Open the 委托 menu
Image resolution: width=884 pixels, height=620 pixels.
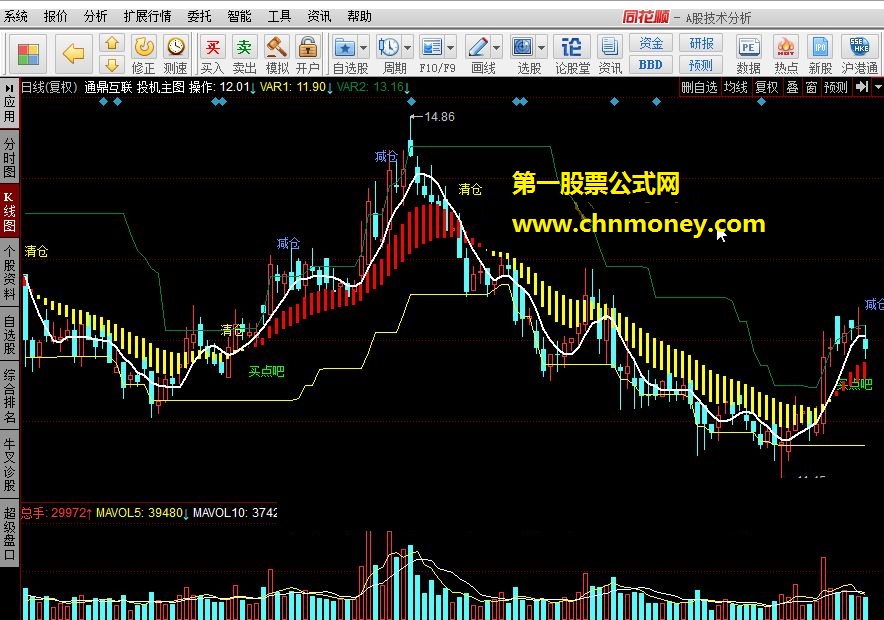tap(200, 16)
